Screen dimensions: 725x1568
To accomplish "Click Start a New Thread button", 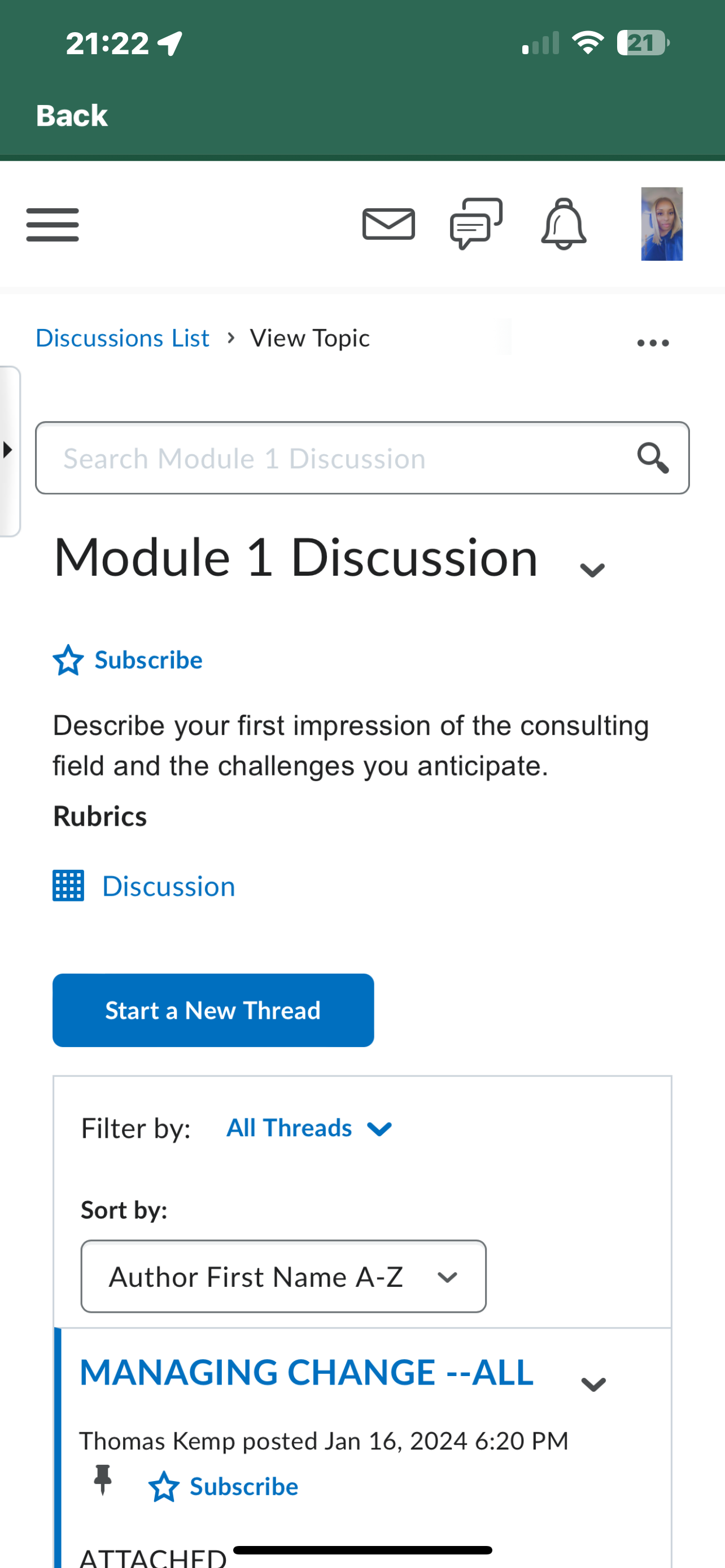I will [x=213, y=1010].
